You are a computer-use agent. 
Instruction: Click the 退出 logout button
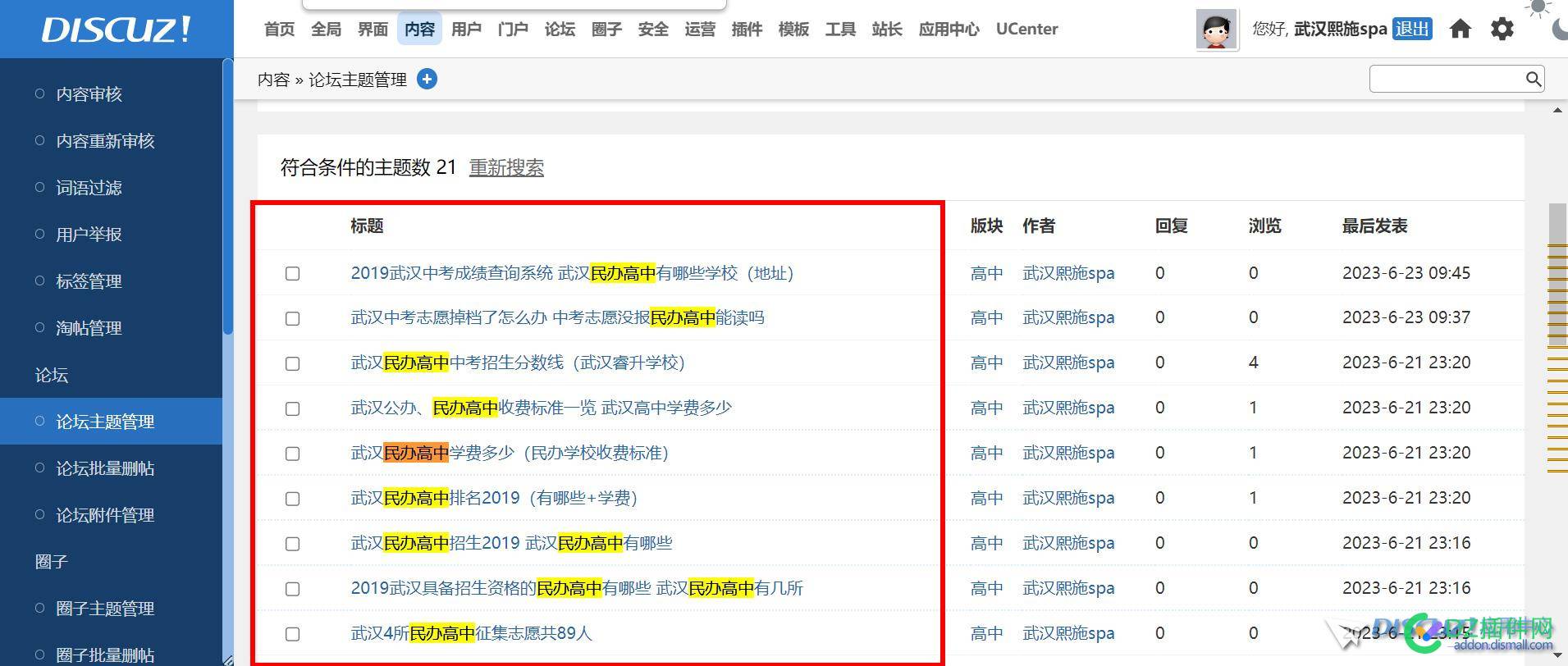[x=1412, y=29]
